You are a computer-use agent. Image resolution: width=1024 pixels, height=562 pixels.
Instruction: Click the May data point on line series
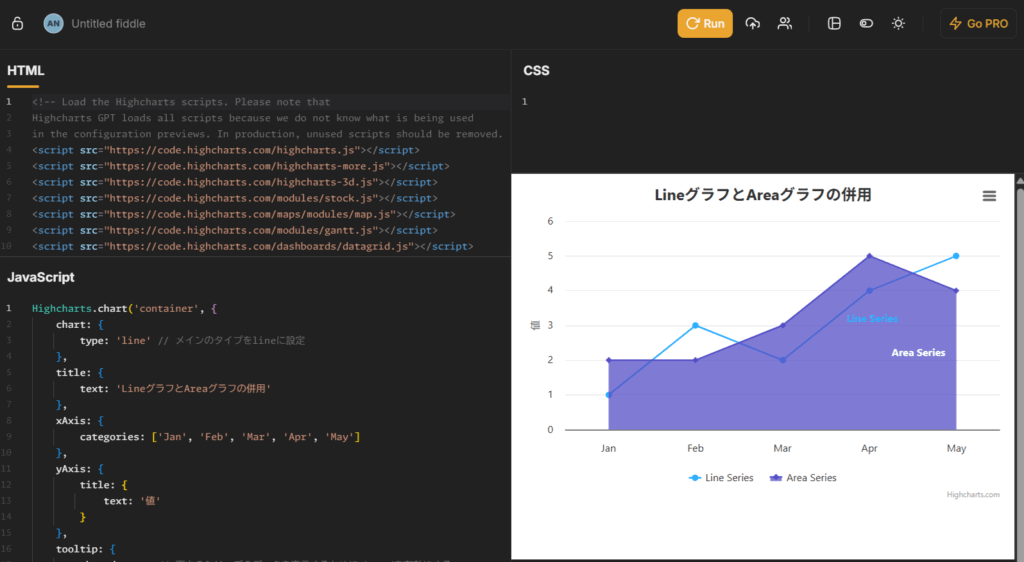coord(956,256)
